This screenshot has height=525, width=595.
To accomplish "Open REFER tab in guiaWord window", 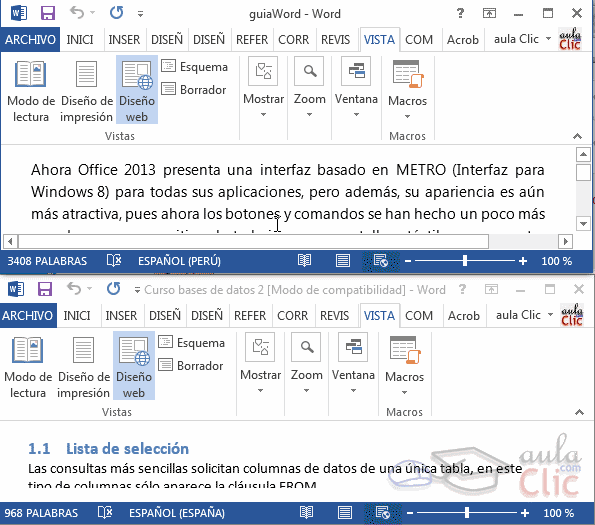I will click(x=252, y=39).
